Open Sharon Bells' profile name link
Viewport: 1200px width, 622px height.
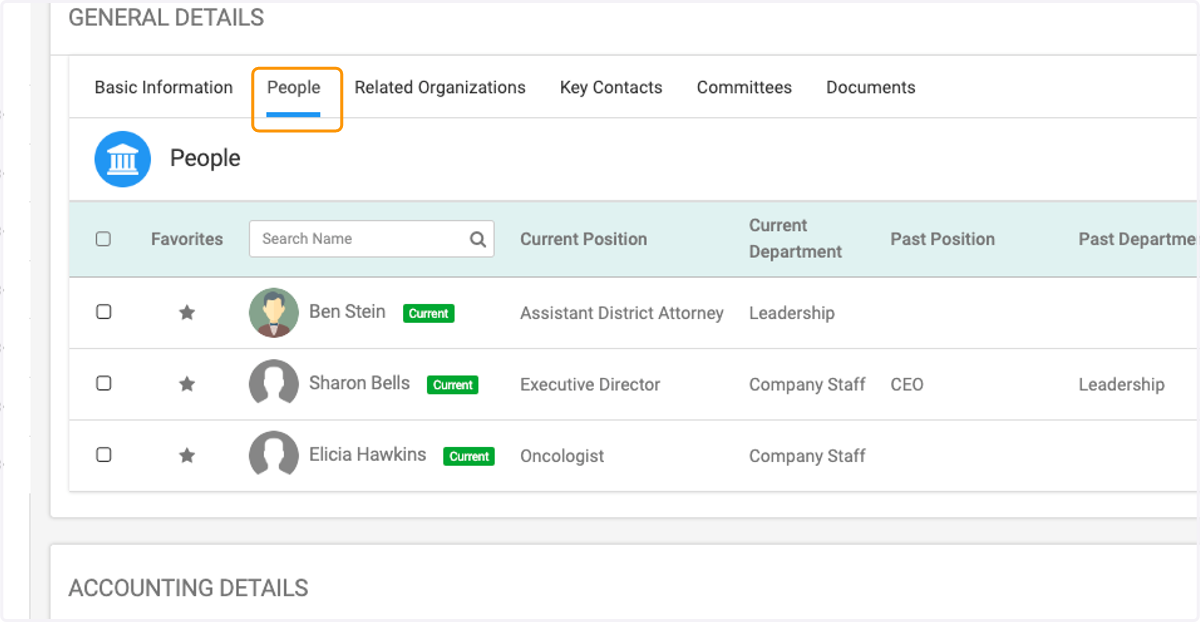coord(359,383)
